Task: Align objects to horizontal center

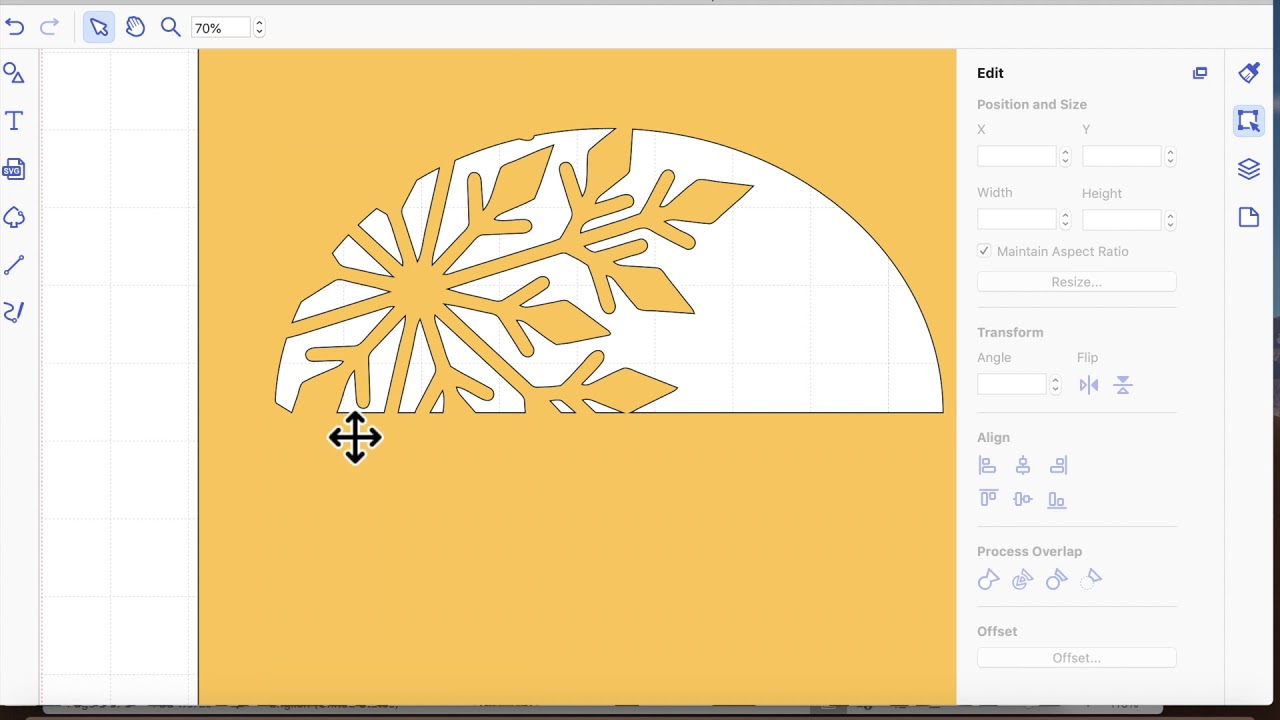Action: pos(1023,465)
